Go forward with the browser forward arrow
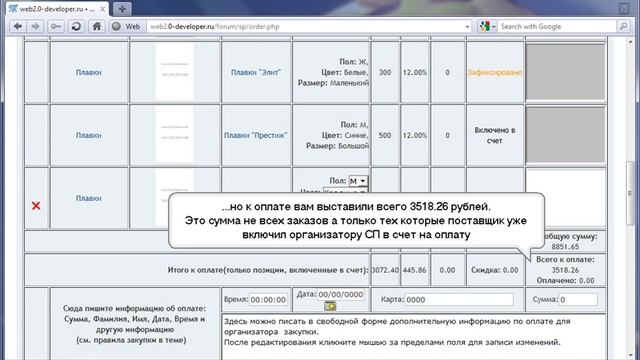The height and width of the screenshot is (360, 640). point(36,27)
